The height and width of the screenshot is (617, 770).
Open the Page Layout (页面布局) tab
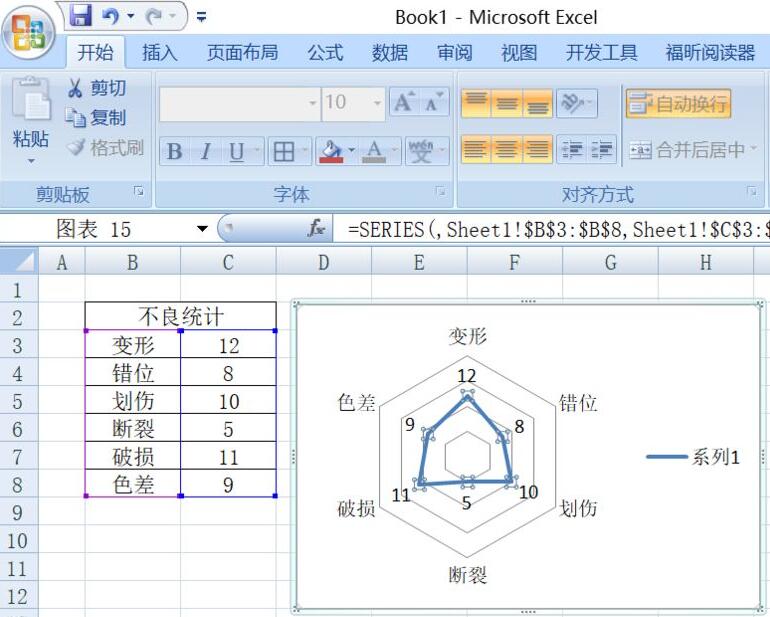pyautogui.click(x=242, y=53)
